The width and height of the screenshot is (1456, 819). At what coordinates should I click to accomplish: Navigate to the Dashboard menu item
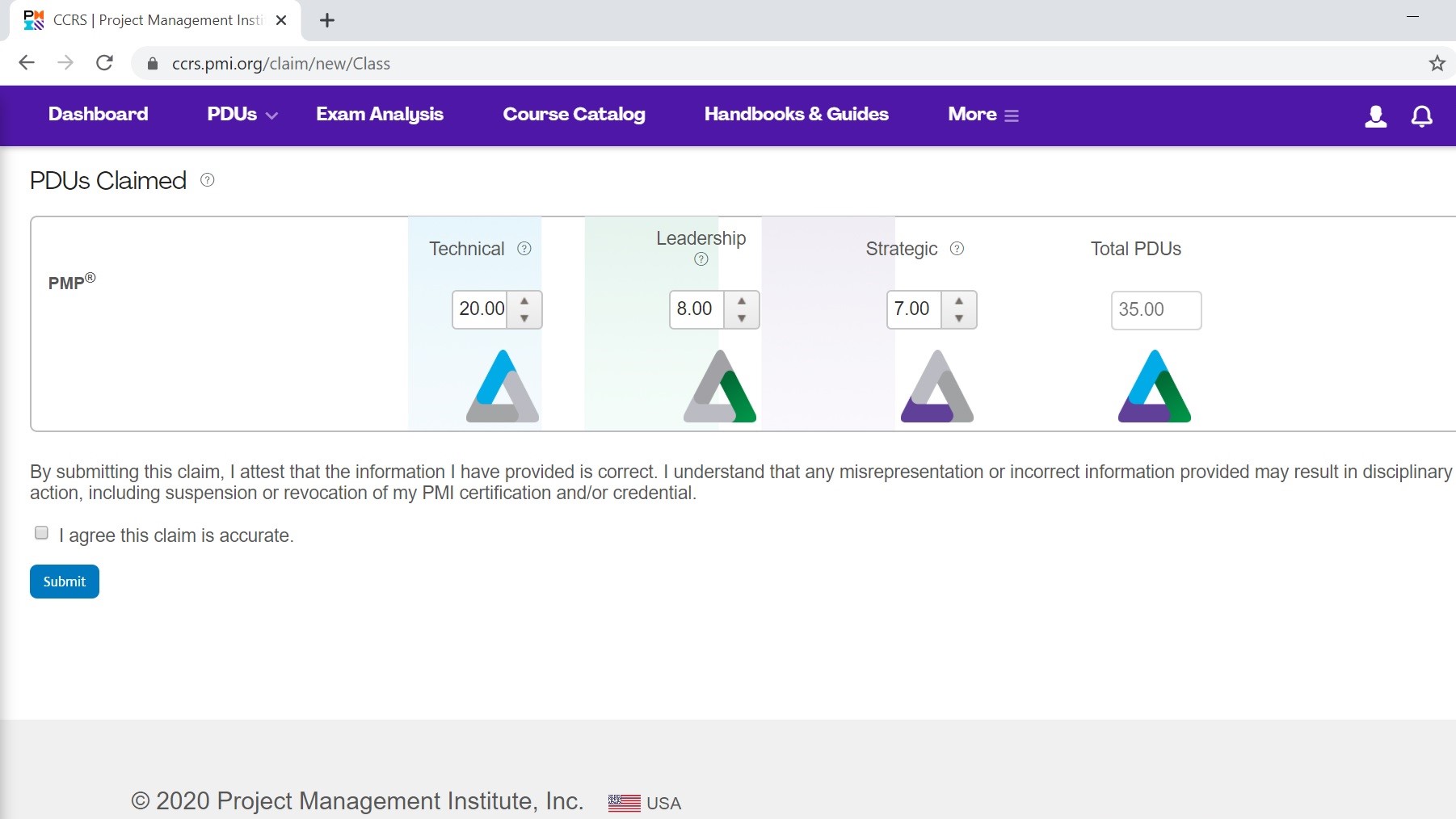pos(98,114)
